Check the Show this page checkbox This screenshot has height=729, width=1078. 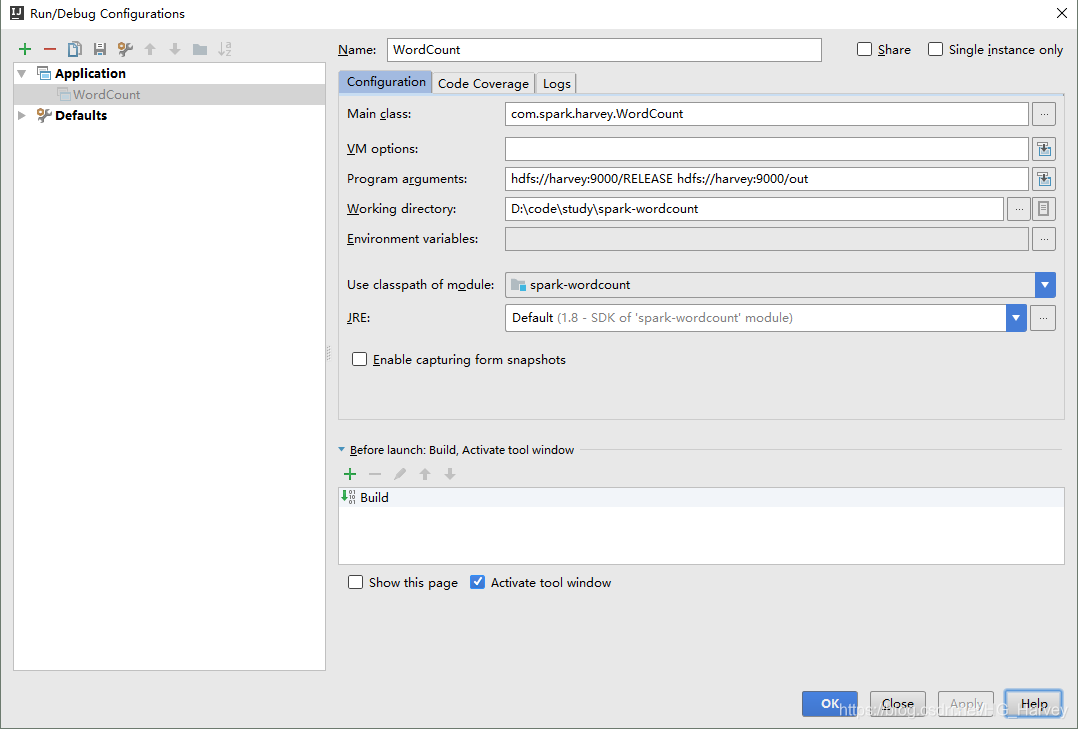(355, 583)
